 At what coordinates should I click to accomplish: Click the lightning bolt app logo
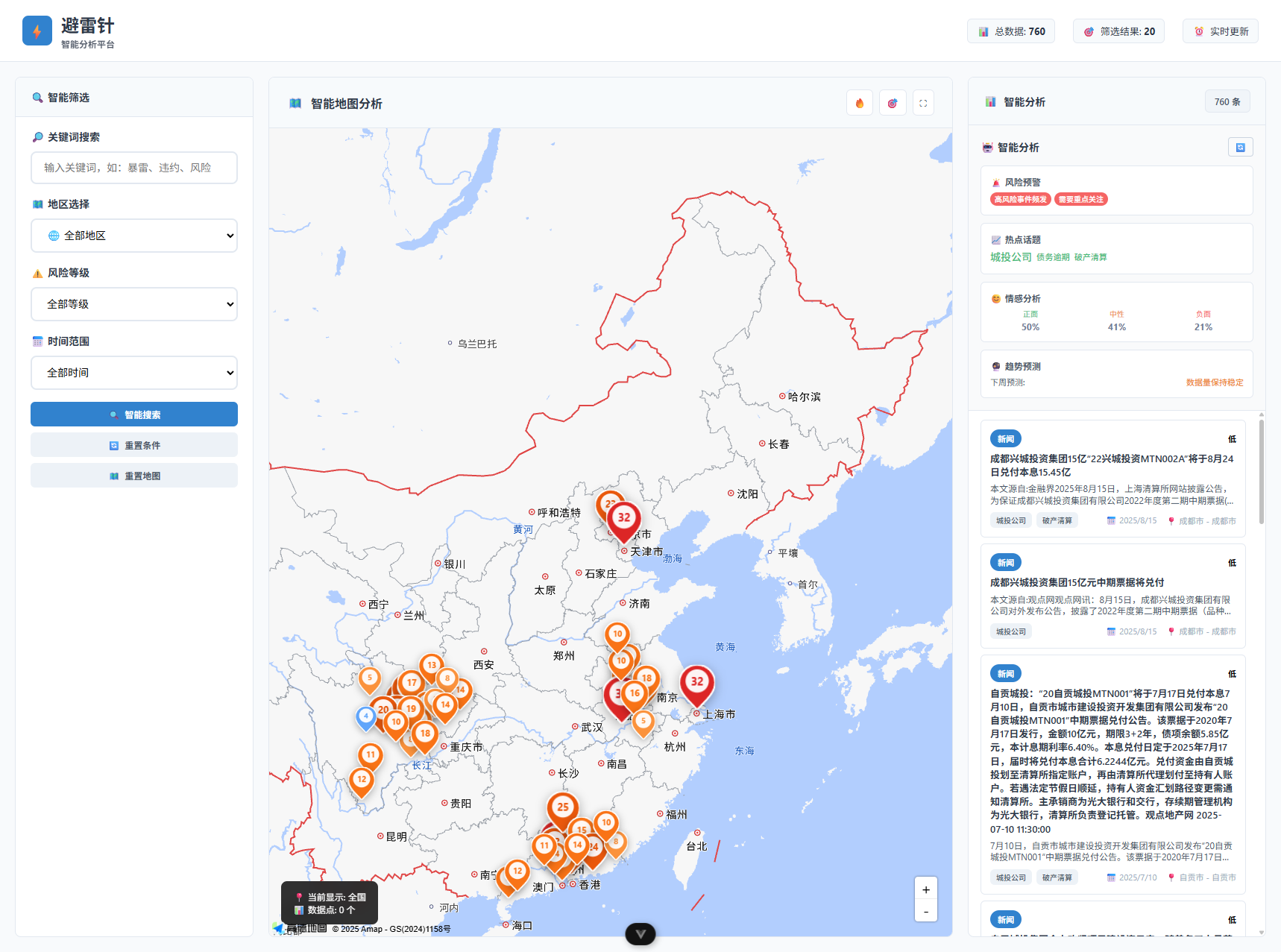[37, 31]
